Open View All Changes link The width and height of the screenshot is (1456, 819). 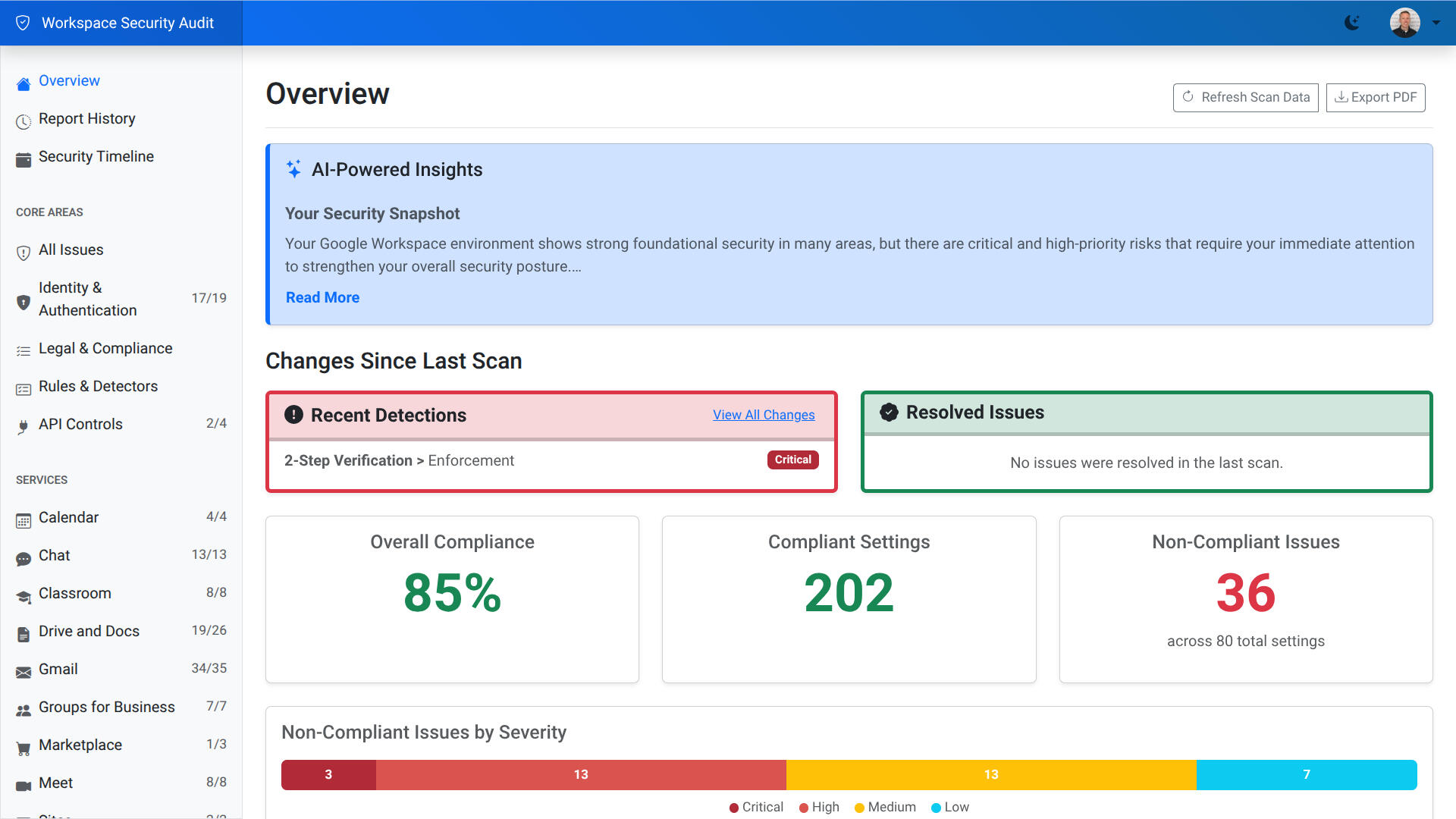[763, 415]
